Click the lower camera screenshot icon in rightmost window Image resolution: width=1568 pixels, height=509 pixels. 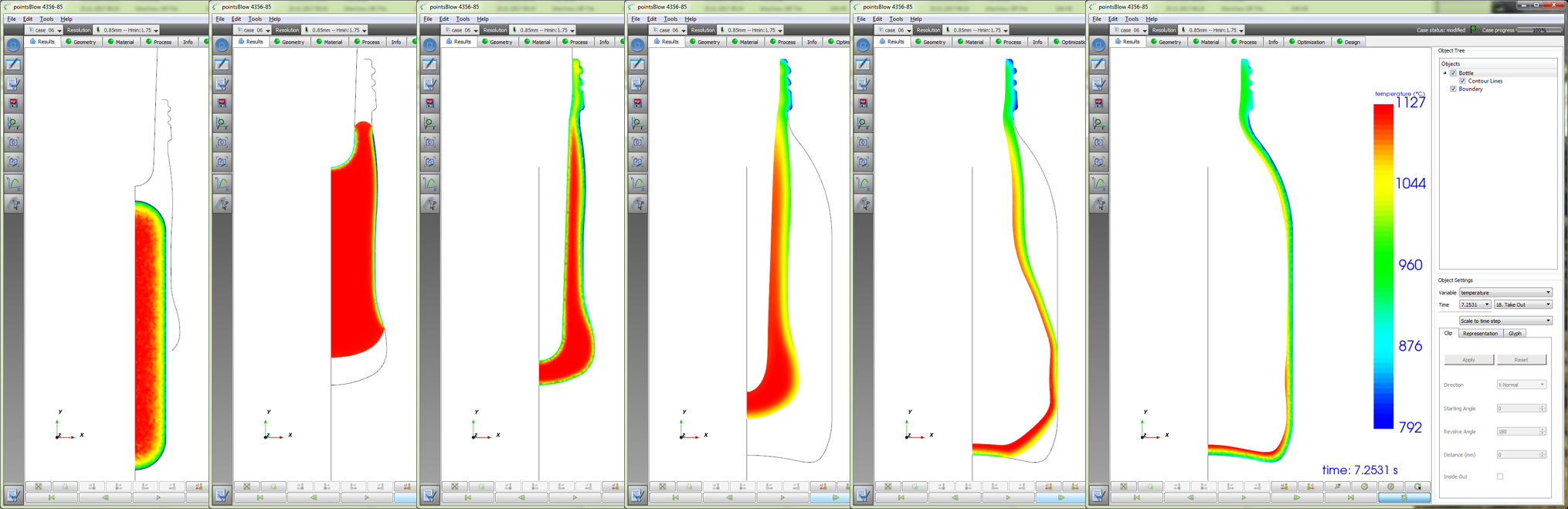[x=1098, y=161]
